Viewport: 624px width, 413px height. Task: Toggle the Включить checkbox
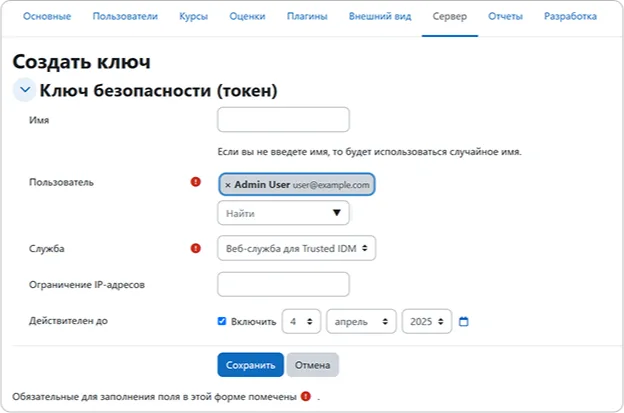[x=222, y=322]
